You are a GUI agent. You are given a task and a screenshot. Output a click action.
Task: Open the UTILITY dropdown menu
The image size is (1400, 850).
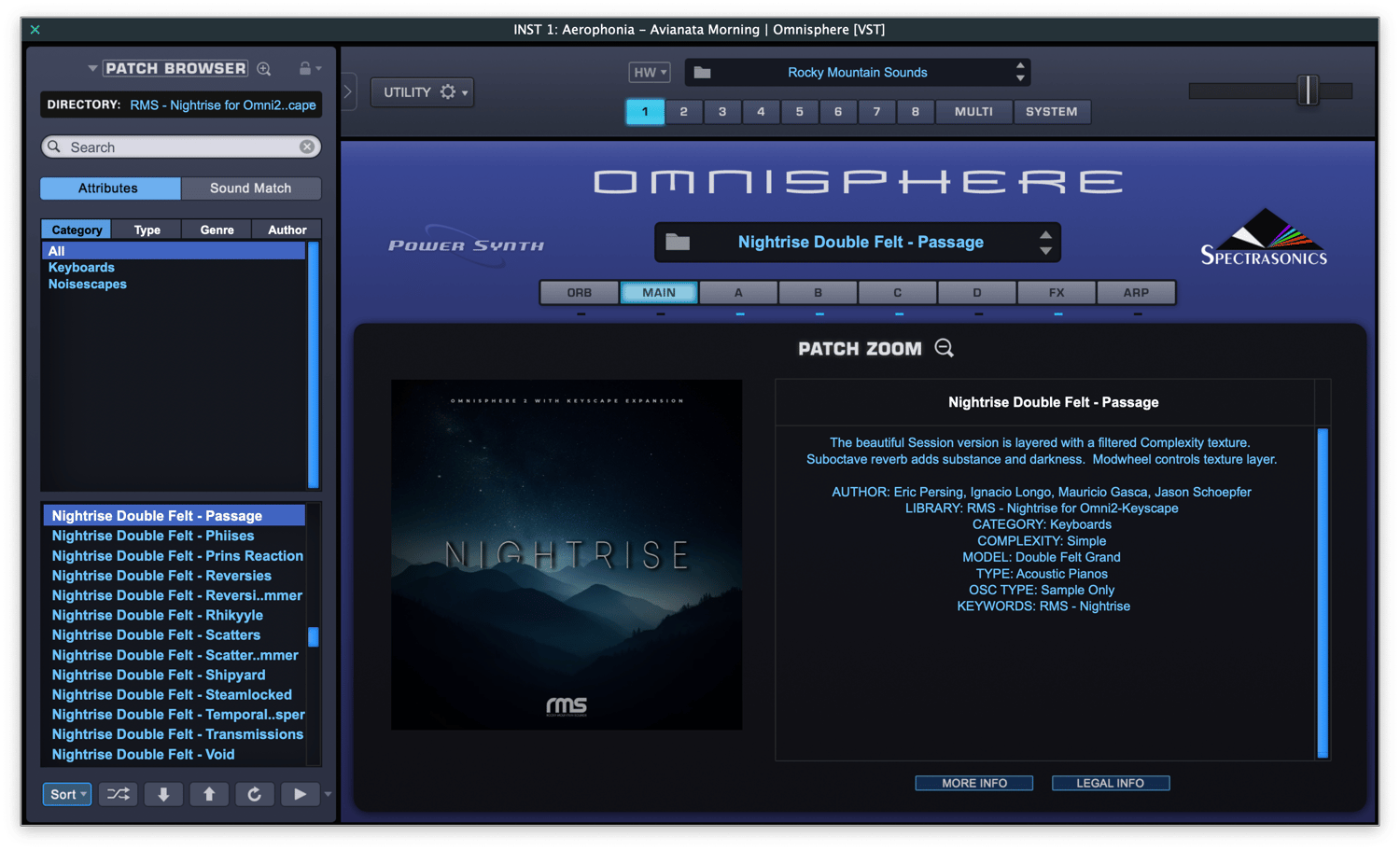pyautogui.click(x=422, y=91)
